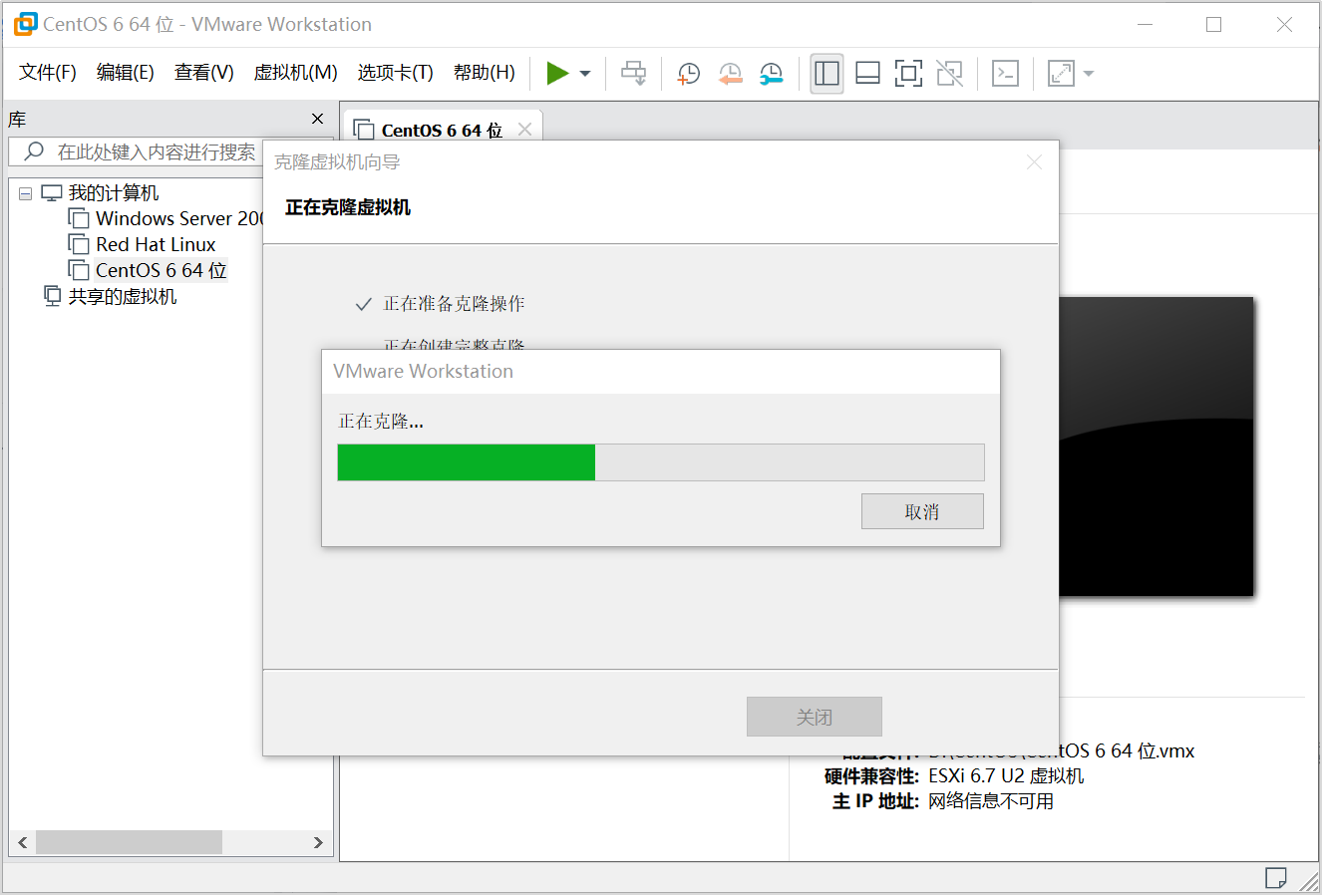Screen dimensions: 1324x896
Task: Click the disabled 关闭 button in wizard
Action: (815, 717)
